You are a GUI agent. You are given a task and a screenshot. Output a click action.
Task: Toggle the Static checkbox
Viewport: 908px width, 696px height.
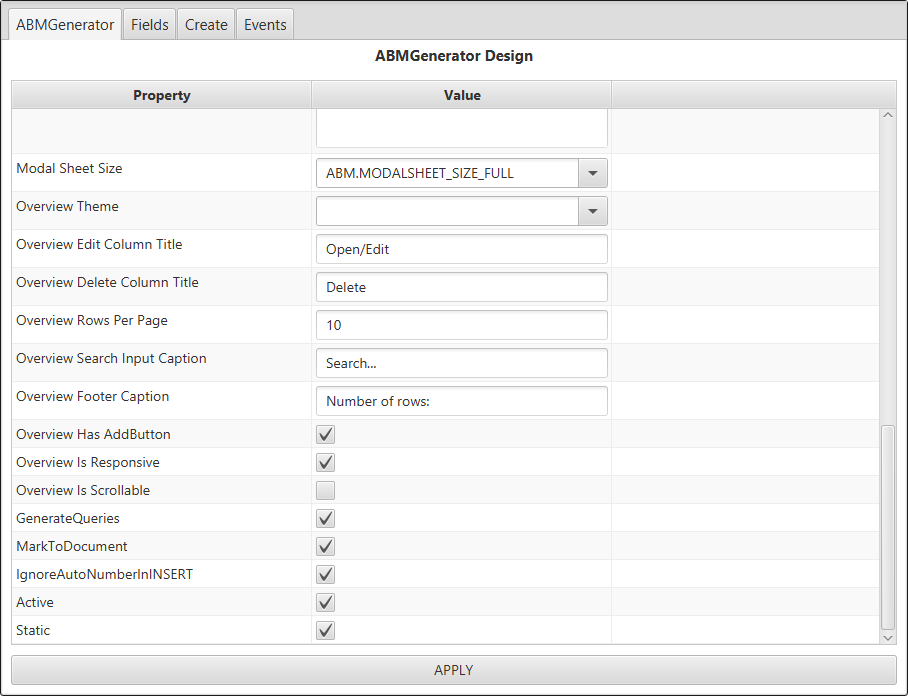tap(325, 631)
